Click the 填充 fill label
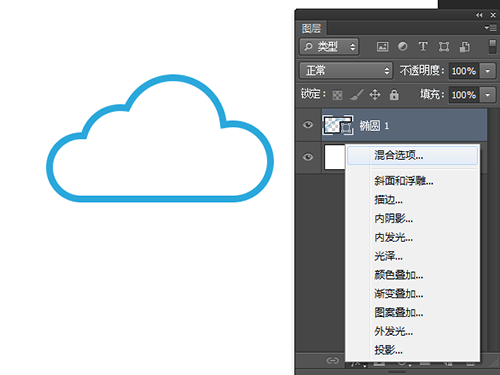 point(432,95)
